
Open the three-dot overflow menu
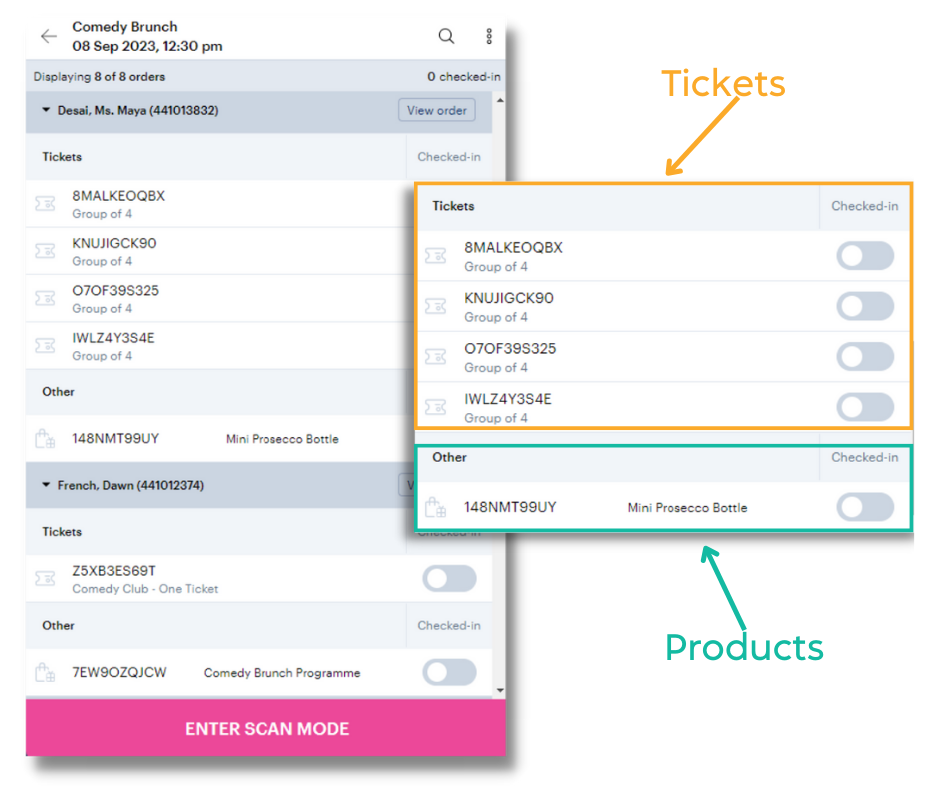pyautogui.click(x=488, y=35)
